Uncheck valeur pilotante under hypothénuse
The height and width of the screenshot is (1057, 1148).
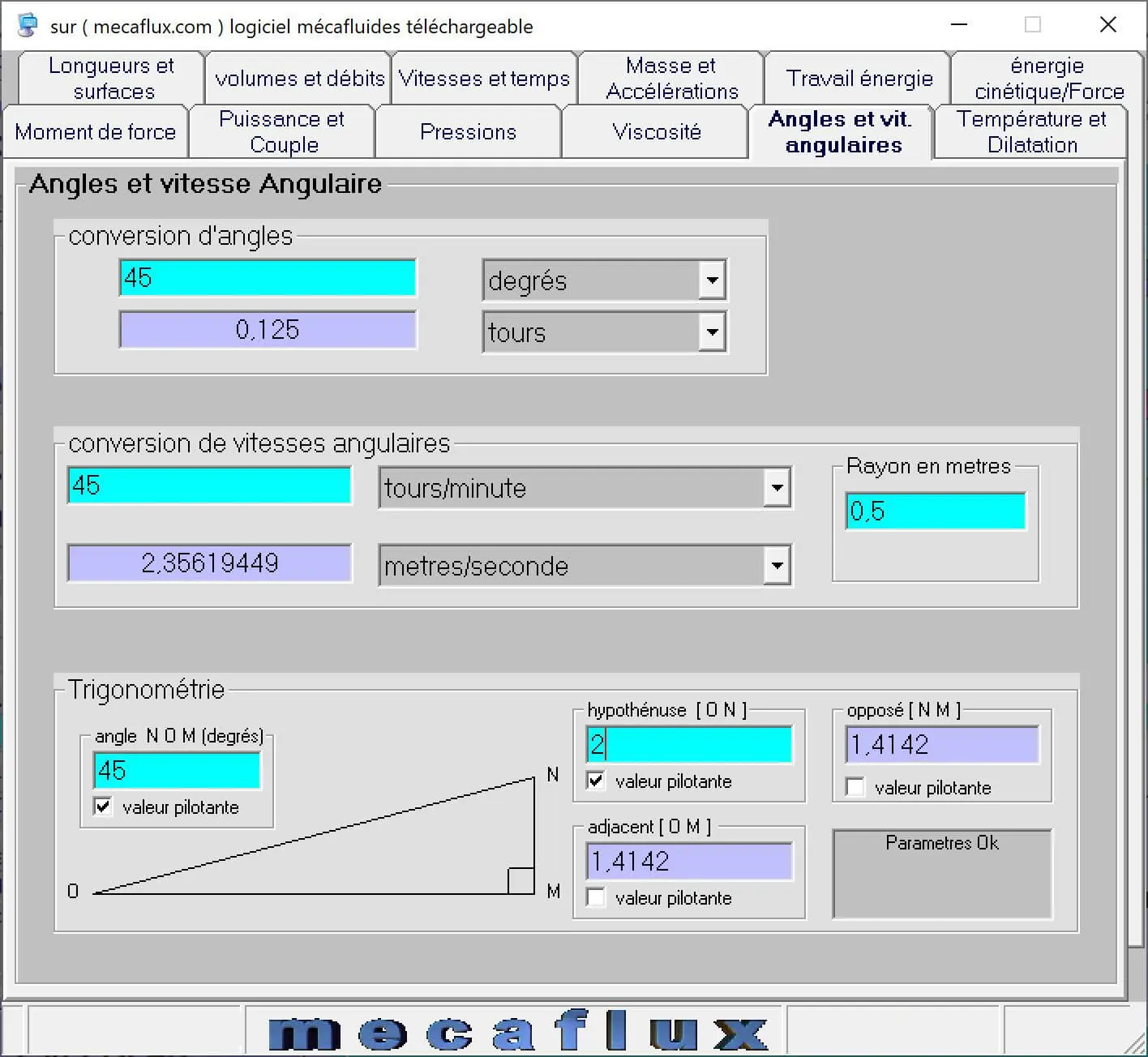coord(596,781)
